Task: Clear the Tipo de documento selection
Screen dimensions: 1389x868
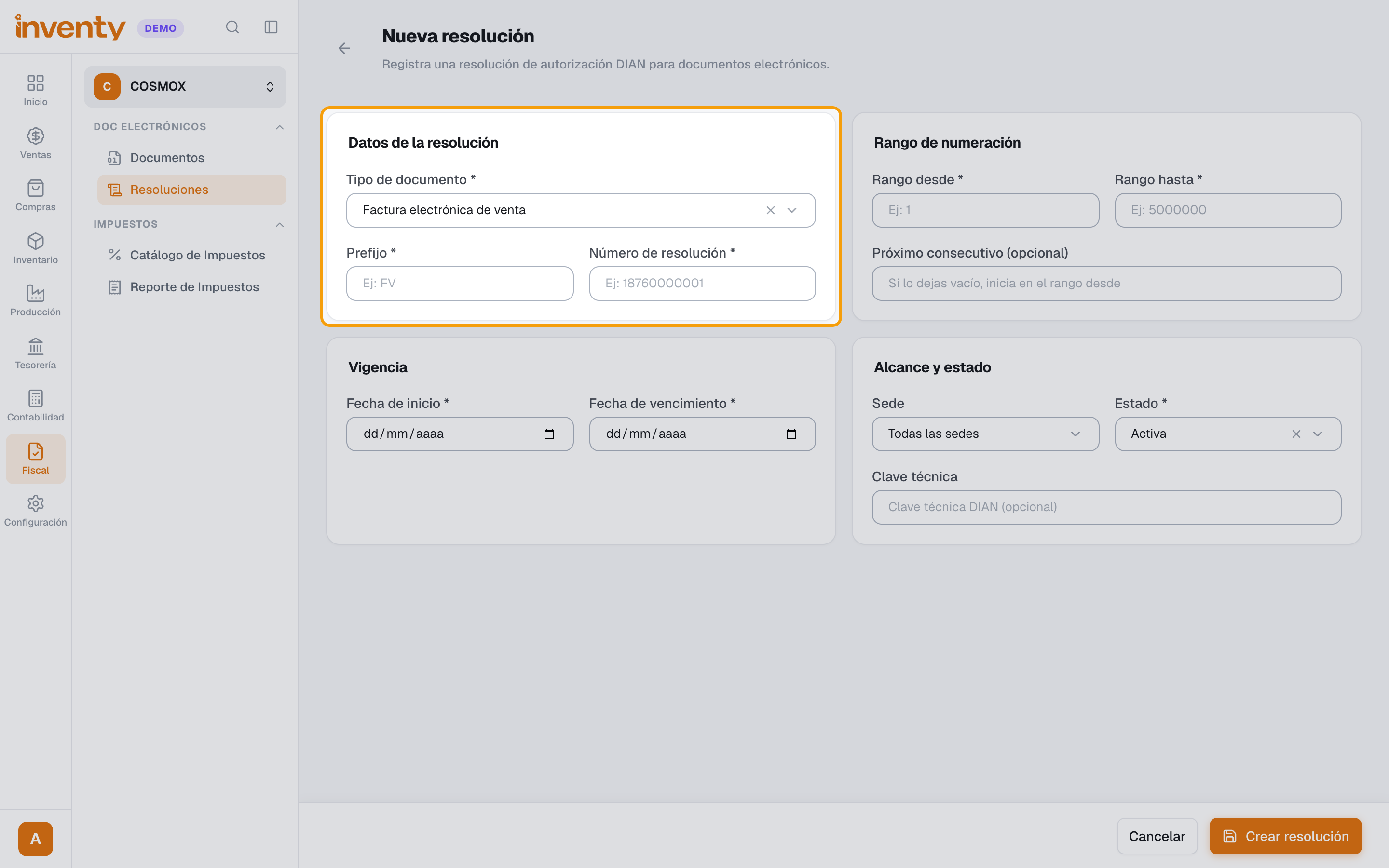Action: [x=770, y=210]
